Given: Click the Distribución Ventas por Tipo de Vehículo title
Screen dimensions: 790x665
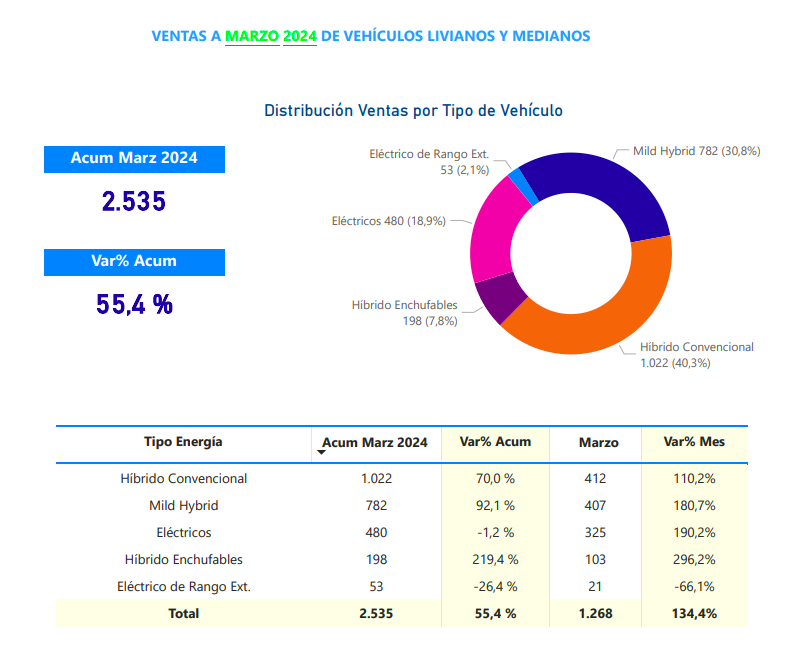Looking at the screenshot, I should coord(414,110).
